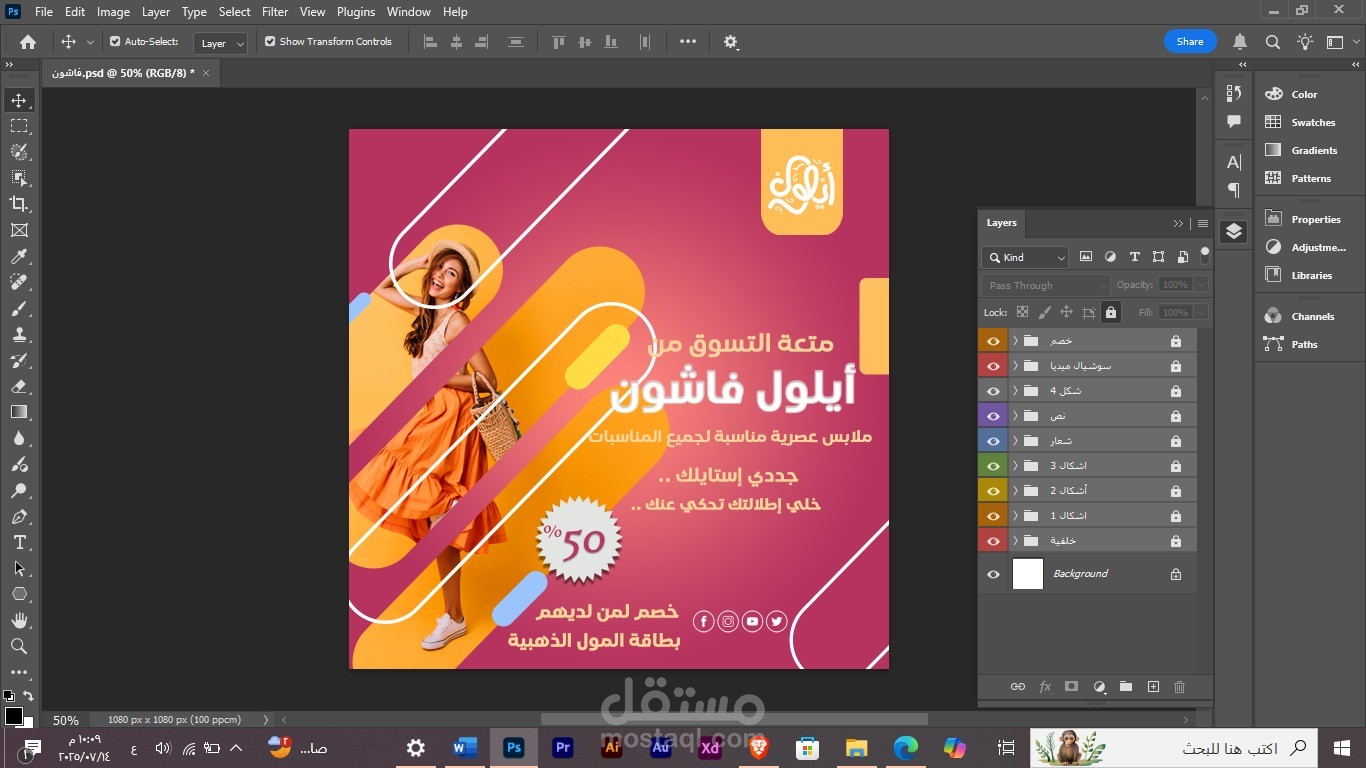
Task: Open the Layers panel options menu
Action: [x=1203, y=223]
